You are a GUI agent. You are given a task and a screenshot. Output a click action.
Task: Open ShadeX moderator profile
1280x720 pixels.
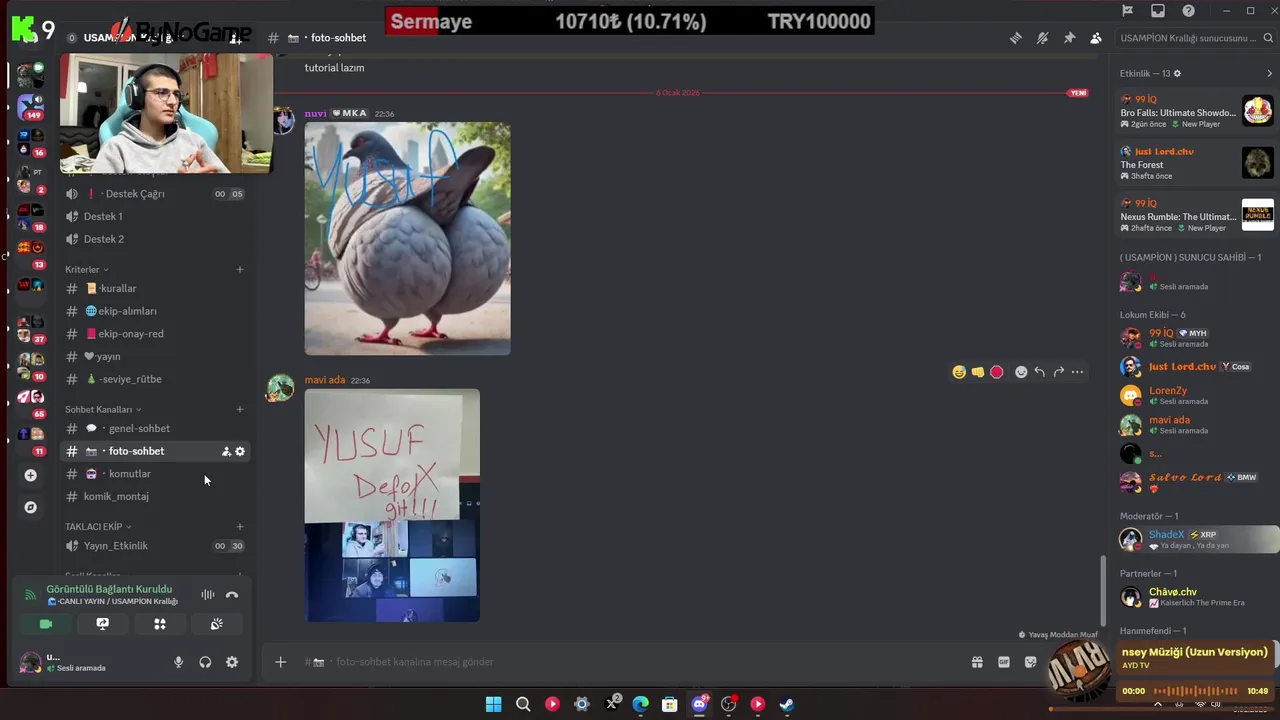(1196, 540)
